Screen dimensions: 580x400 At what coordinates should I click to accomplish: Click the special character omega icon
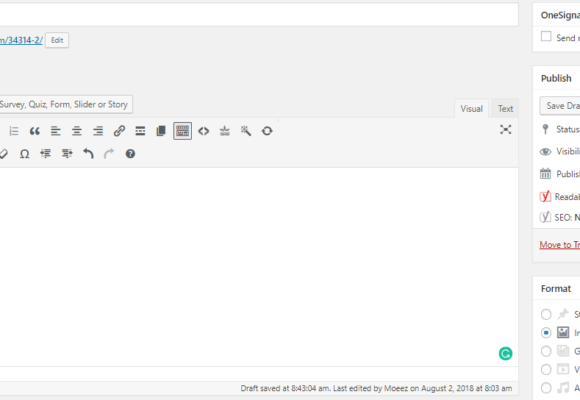[x=24, y=154]
